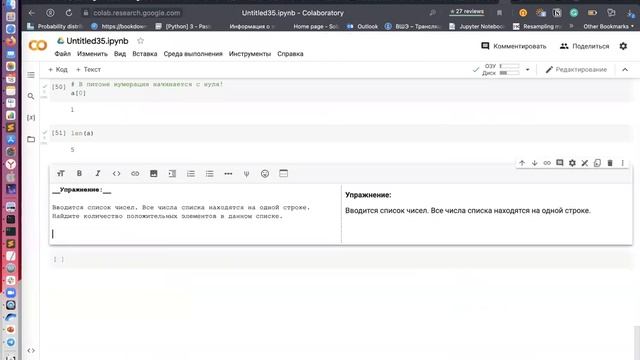Reload the page in the browser
Image resolution: width=640 pixels, height=360 pixels.
69,13
